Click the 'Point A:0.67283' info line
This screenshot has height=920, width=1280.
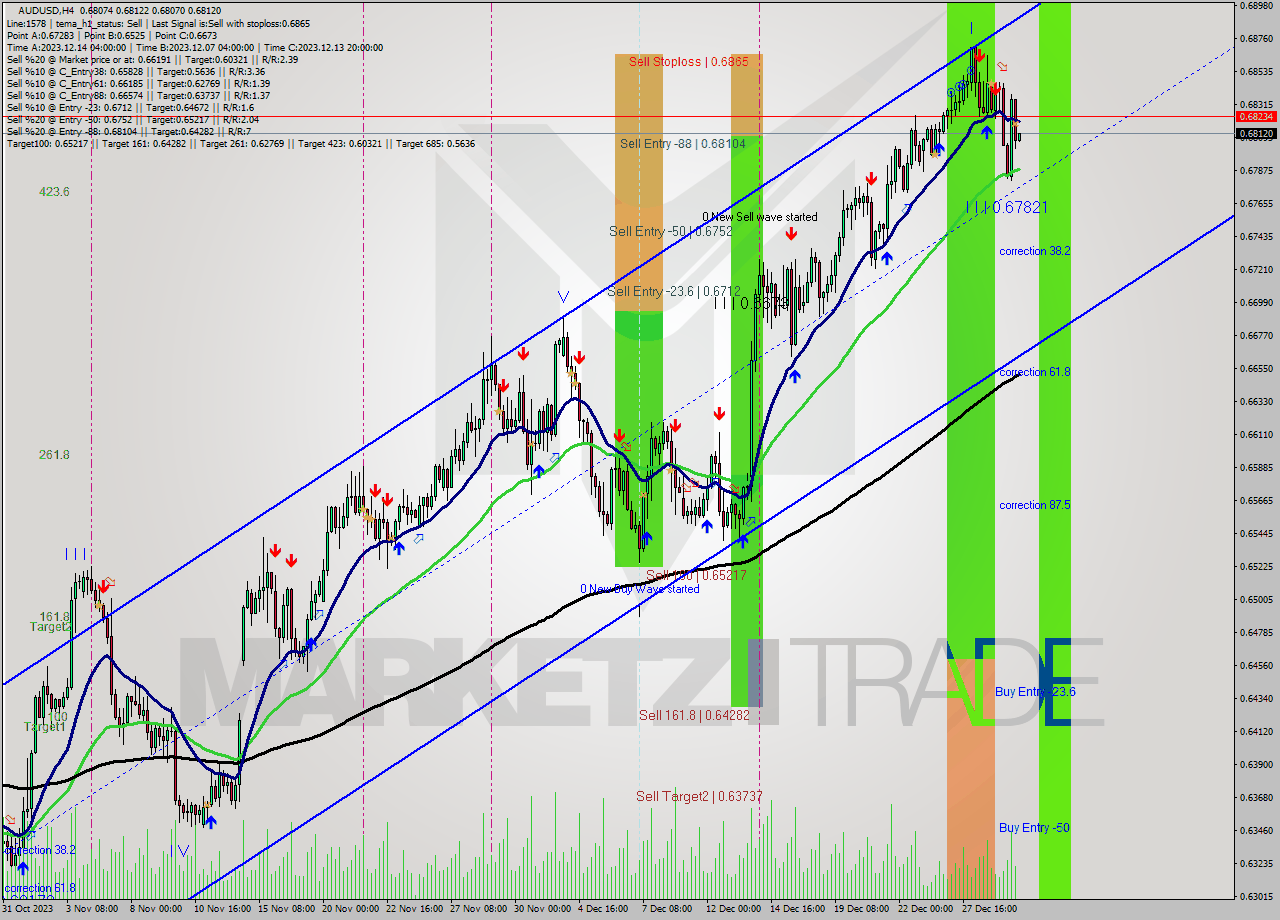coord(112,35)
